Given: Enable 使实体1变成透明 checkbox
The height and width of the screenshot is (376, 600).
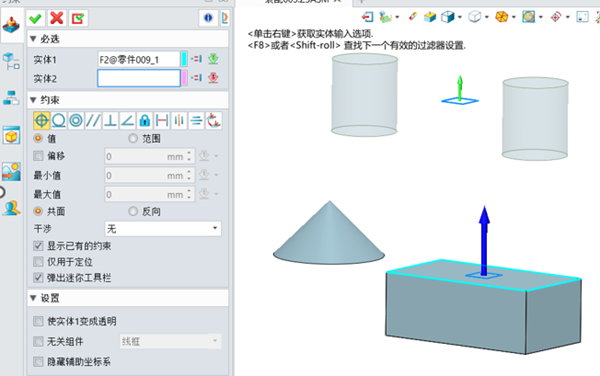Looking at the screenshot, I should click(38, 321).
